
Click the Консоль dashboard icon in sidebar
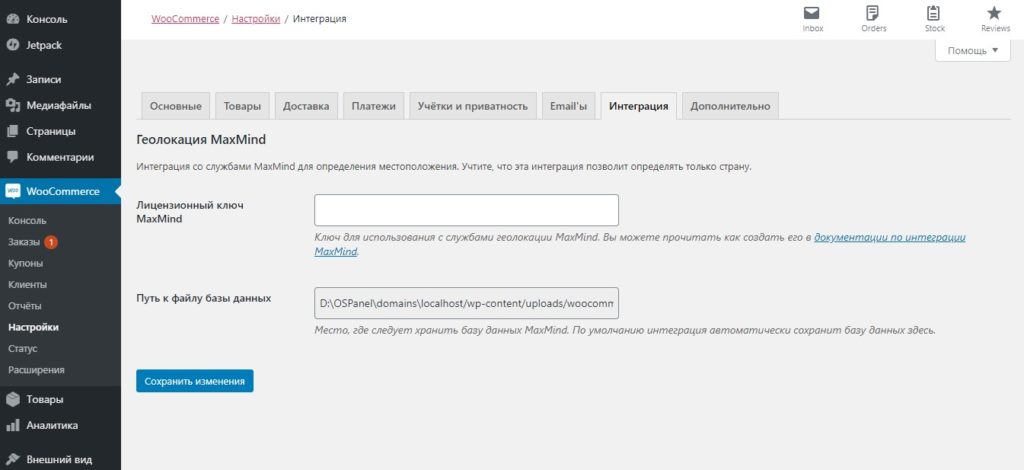[12, 19]
